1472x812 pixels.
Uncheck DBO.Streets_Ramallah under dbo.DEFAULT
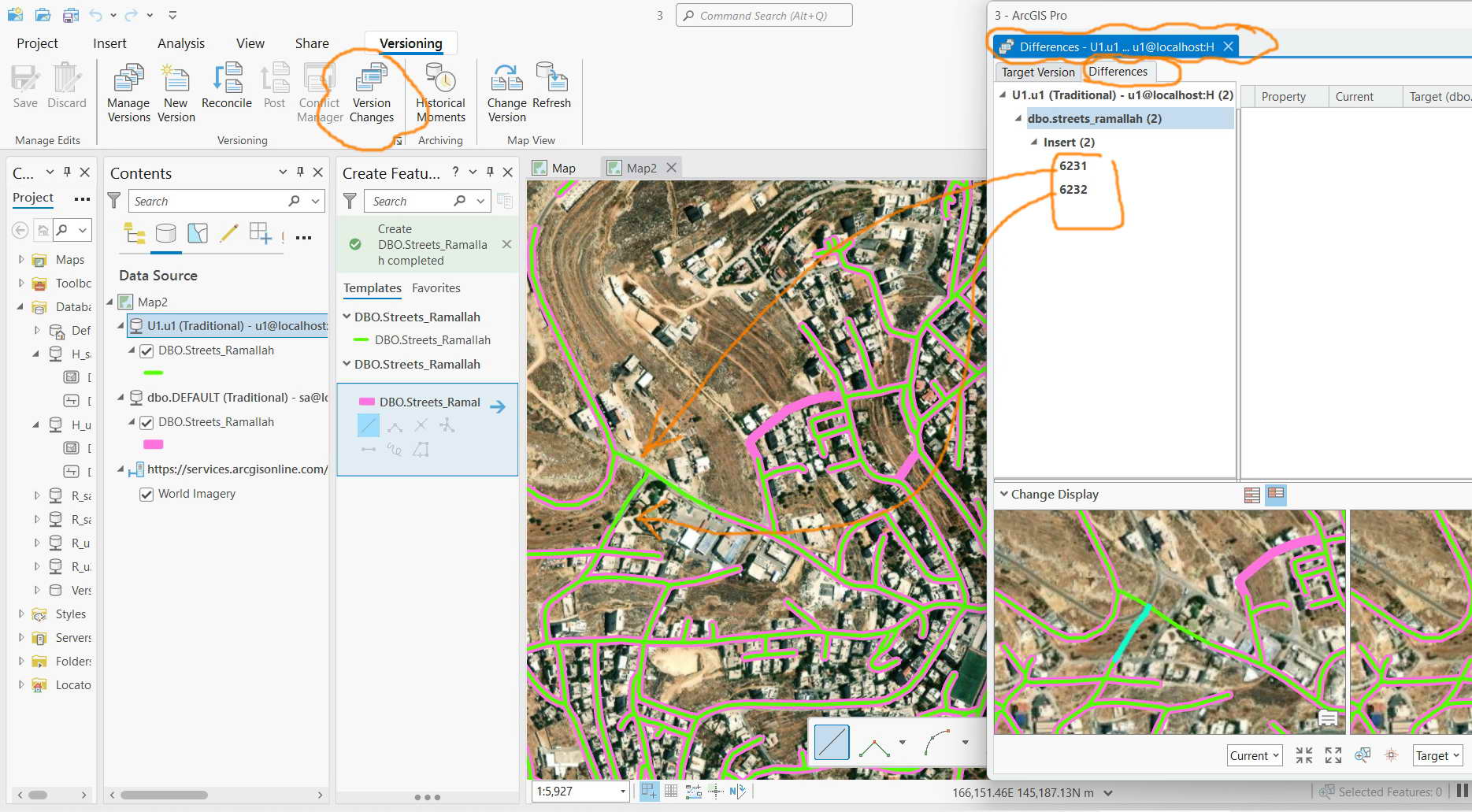(146, 423)
